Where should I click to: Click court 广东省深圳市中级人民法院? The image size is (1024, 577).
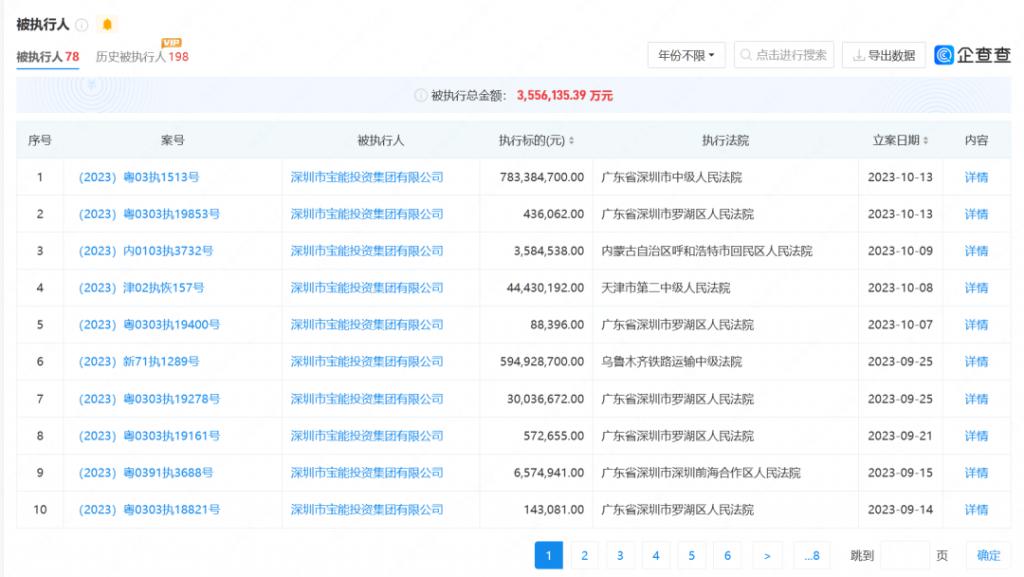[x=671, y=178]
